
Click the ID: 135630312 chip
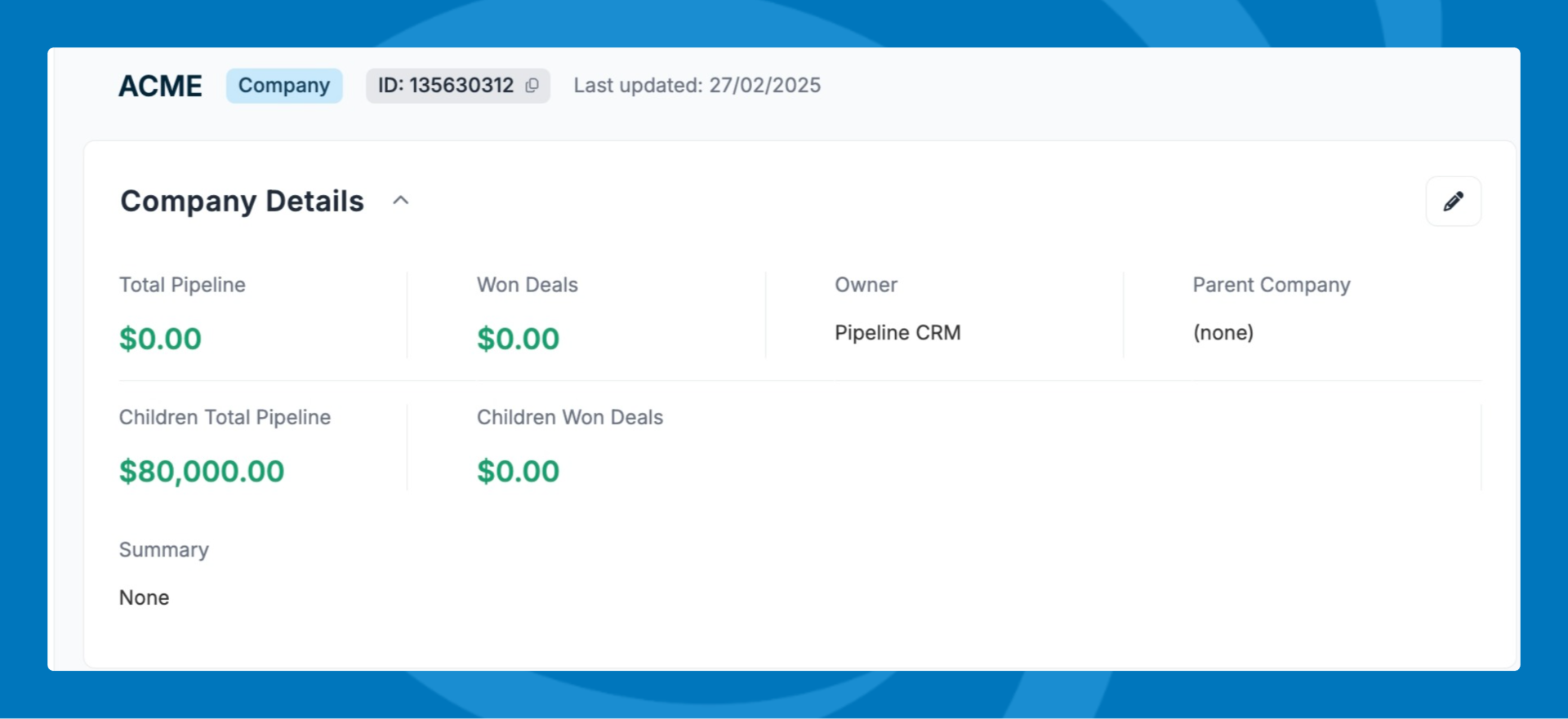457,86
